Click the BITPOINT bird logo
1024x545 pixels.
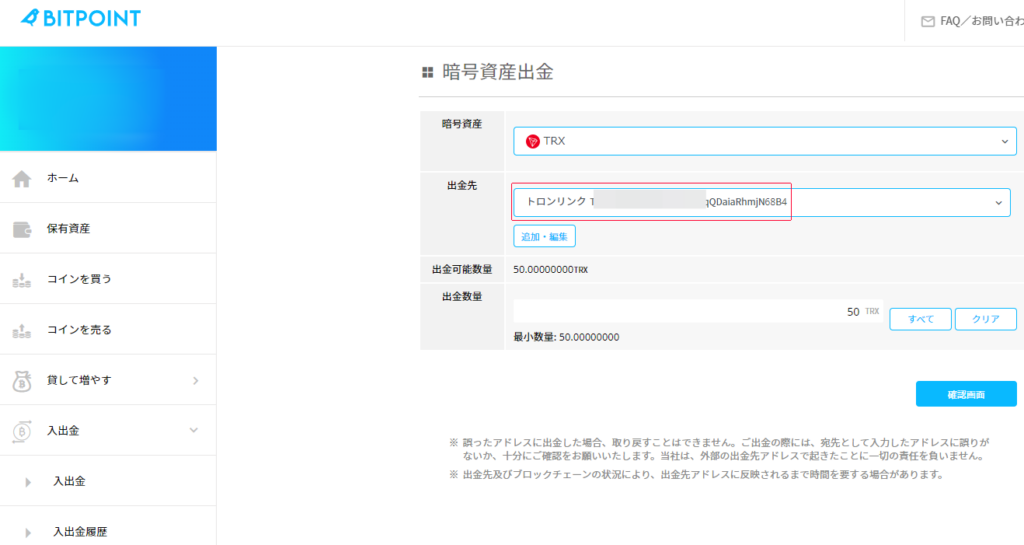point(29,18)
